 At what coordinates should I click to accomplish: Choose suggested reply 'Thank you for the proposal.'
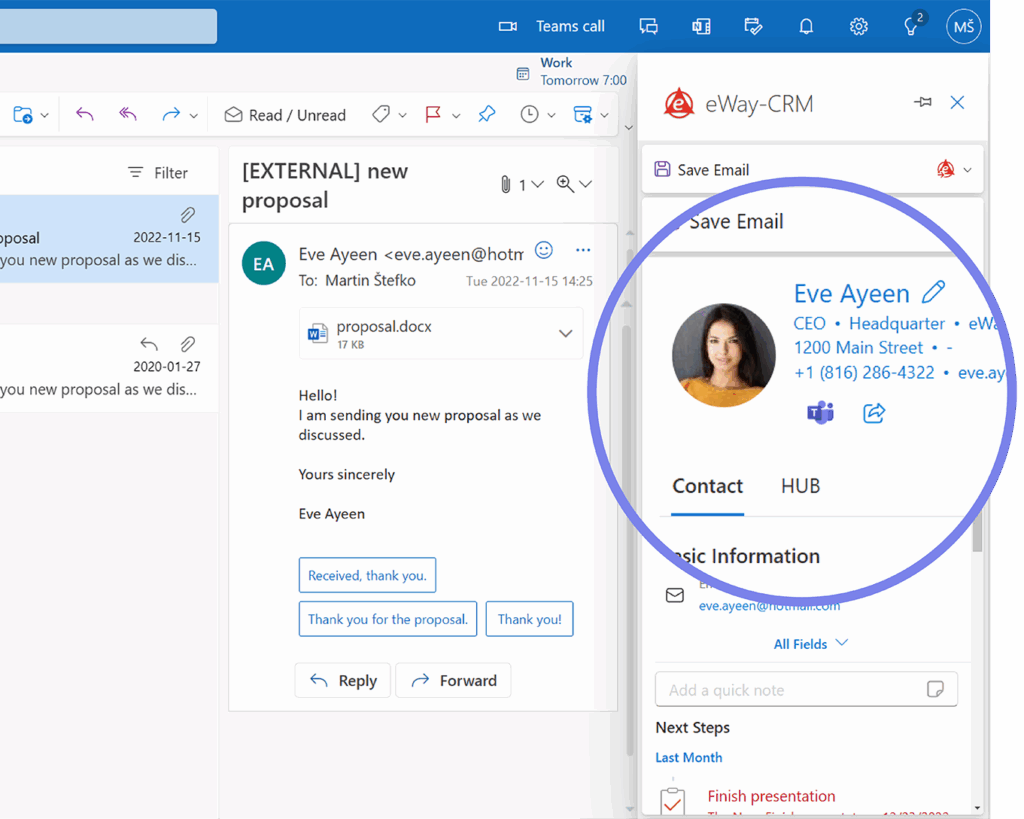coord(388,619)
